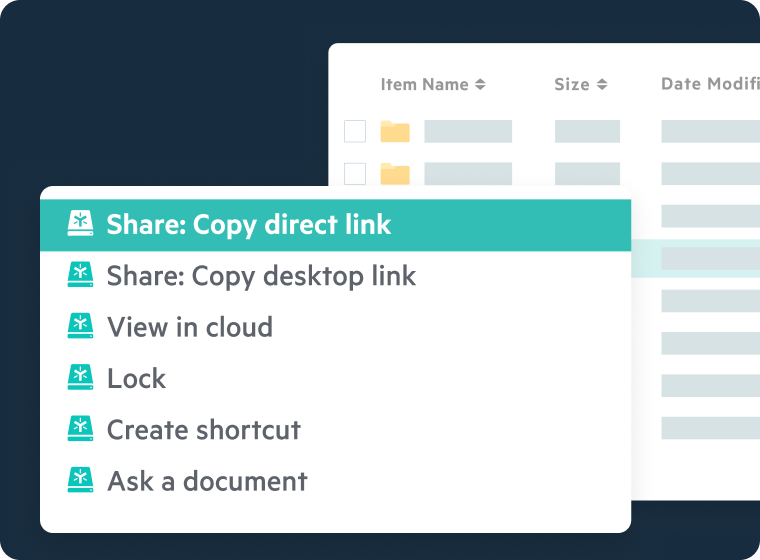The width and height of the screenshot is (760, 560).
Task: Choose the Create shortcut menu text
Action: click(204, 429)
